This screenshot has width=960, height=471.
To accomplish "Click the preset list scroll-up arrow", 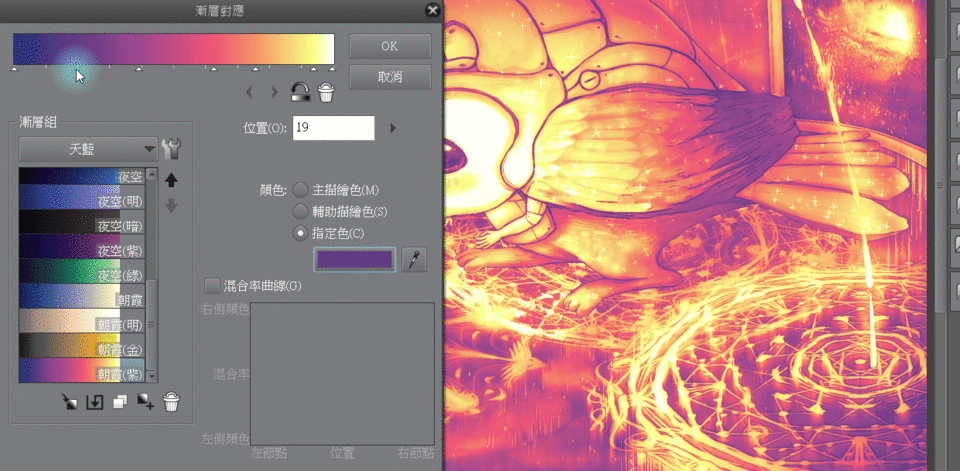I will click(x=152, y=173).
